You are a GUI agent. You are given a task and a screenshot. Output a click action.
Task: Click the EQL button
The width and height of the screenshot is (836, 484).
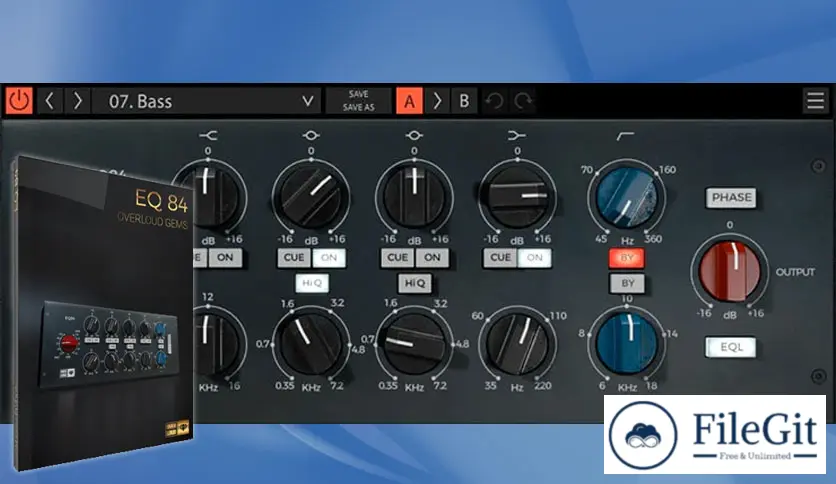click(x=731, y=347)
